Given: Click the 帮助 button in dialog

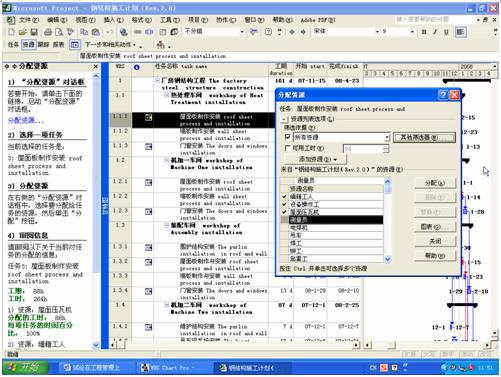Looking at the screenshot, I should tap(435, 256).
